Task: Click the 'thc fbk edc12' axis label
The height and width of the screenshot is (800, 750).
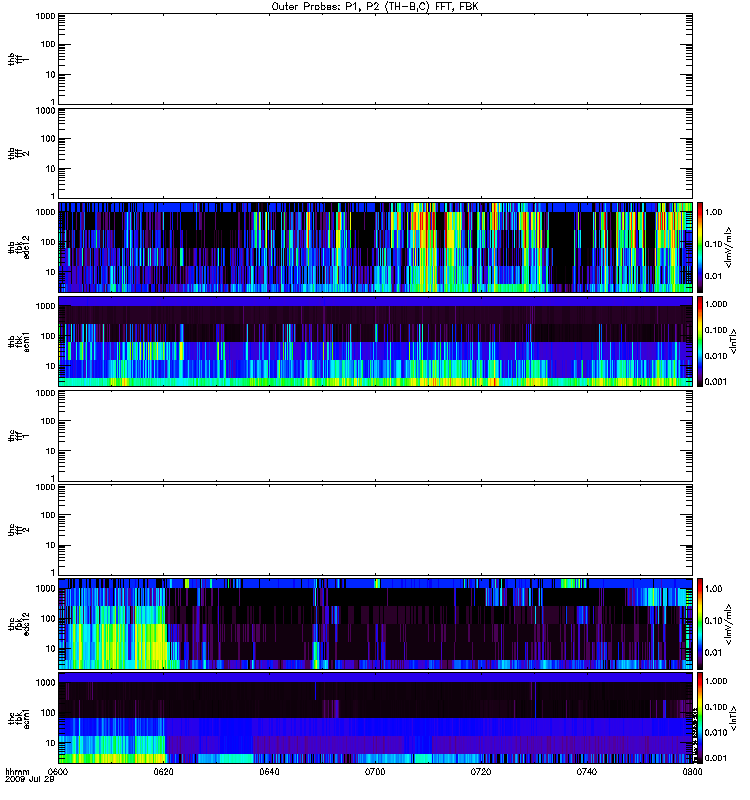Action: pos(18,623)
